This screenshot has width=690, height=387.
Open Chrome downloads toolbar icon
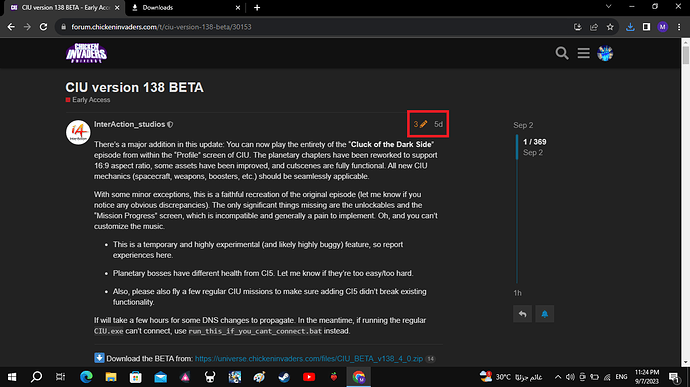coord(630,27)
